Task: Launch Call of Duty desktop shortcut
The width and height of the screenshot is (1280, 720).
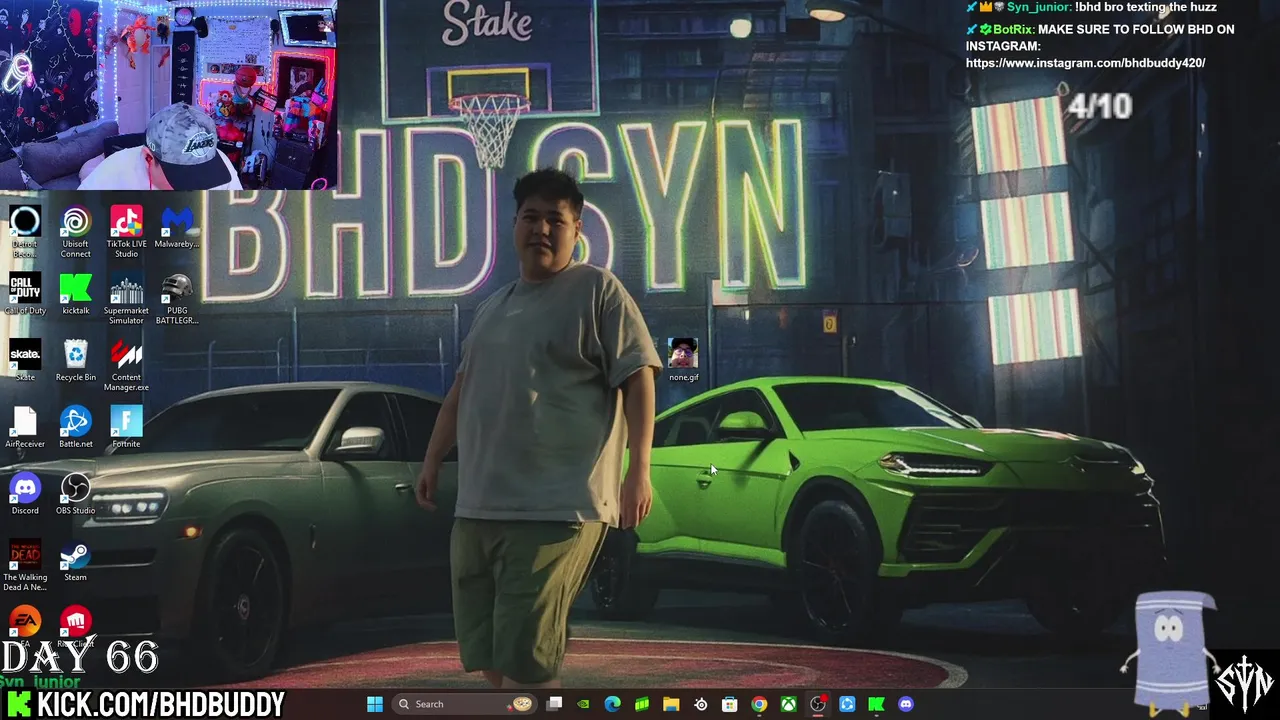Action: click(25, 294)
